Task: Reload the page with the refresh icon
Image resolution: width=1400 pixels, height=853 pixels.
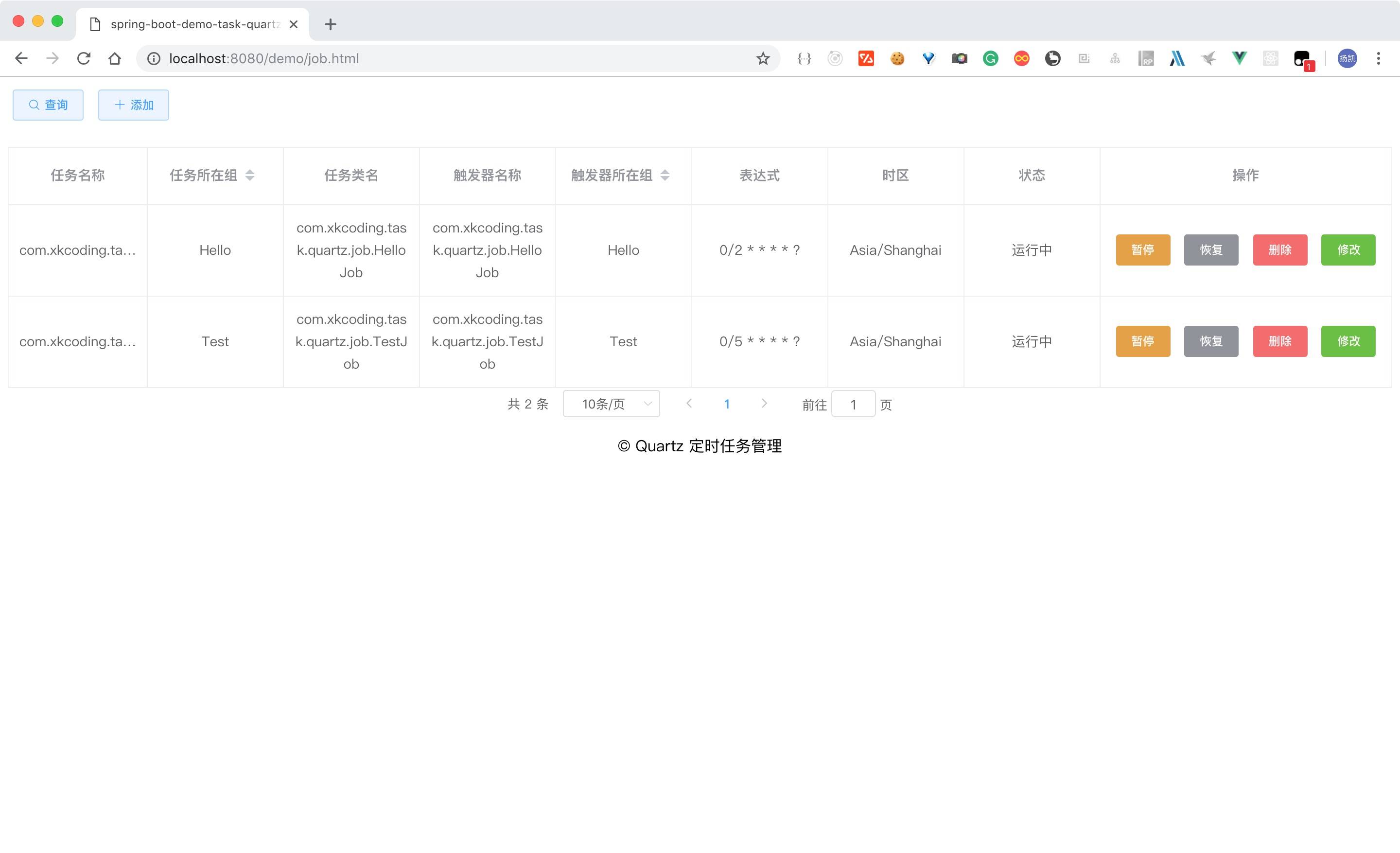Action: click(84, 58)
